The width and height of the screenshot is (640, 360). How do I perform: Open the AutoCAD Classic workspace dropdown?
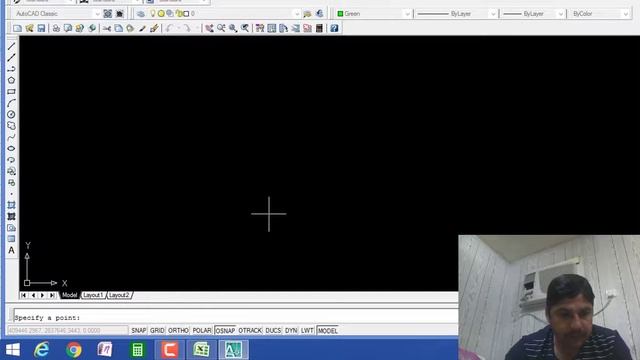pos(97,14)
